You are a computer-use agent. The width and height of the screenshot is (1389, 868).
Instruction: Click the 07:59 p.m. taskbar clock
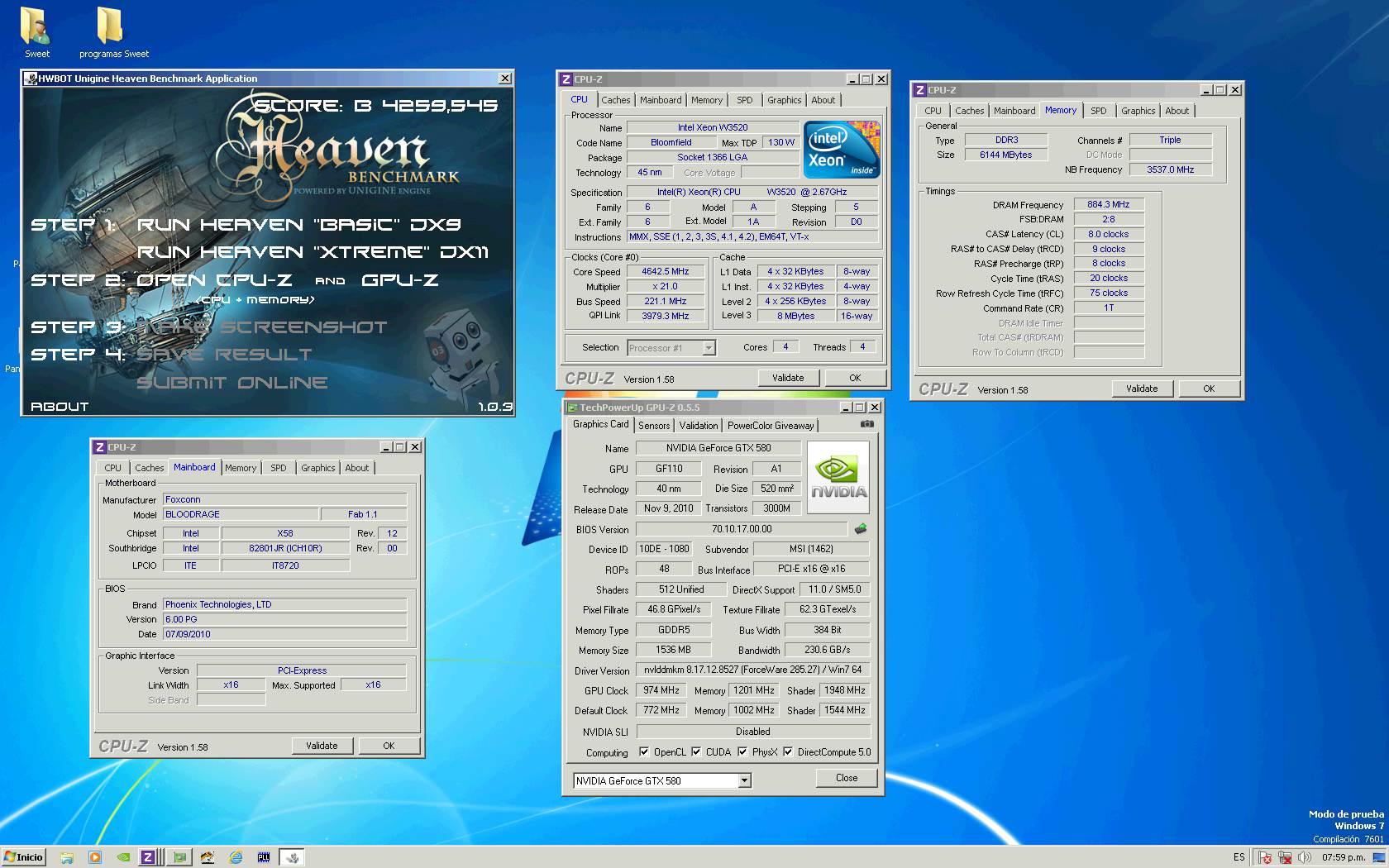pos(1344,857)
